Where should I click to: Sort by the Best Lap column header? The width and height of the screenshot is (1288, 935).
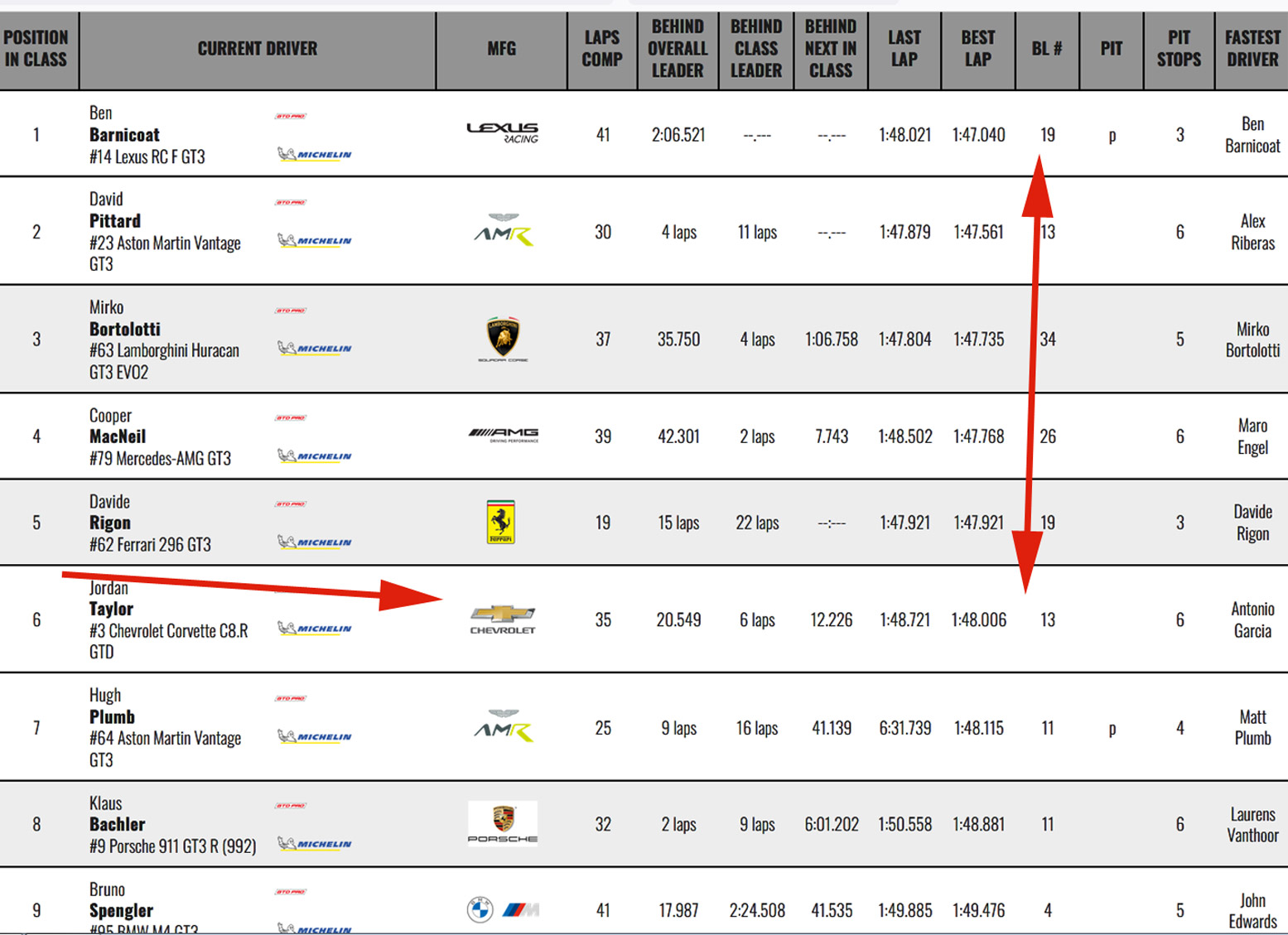click(977, 49)
